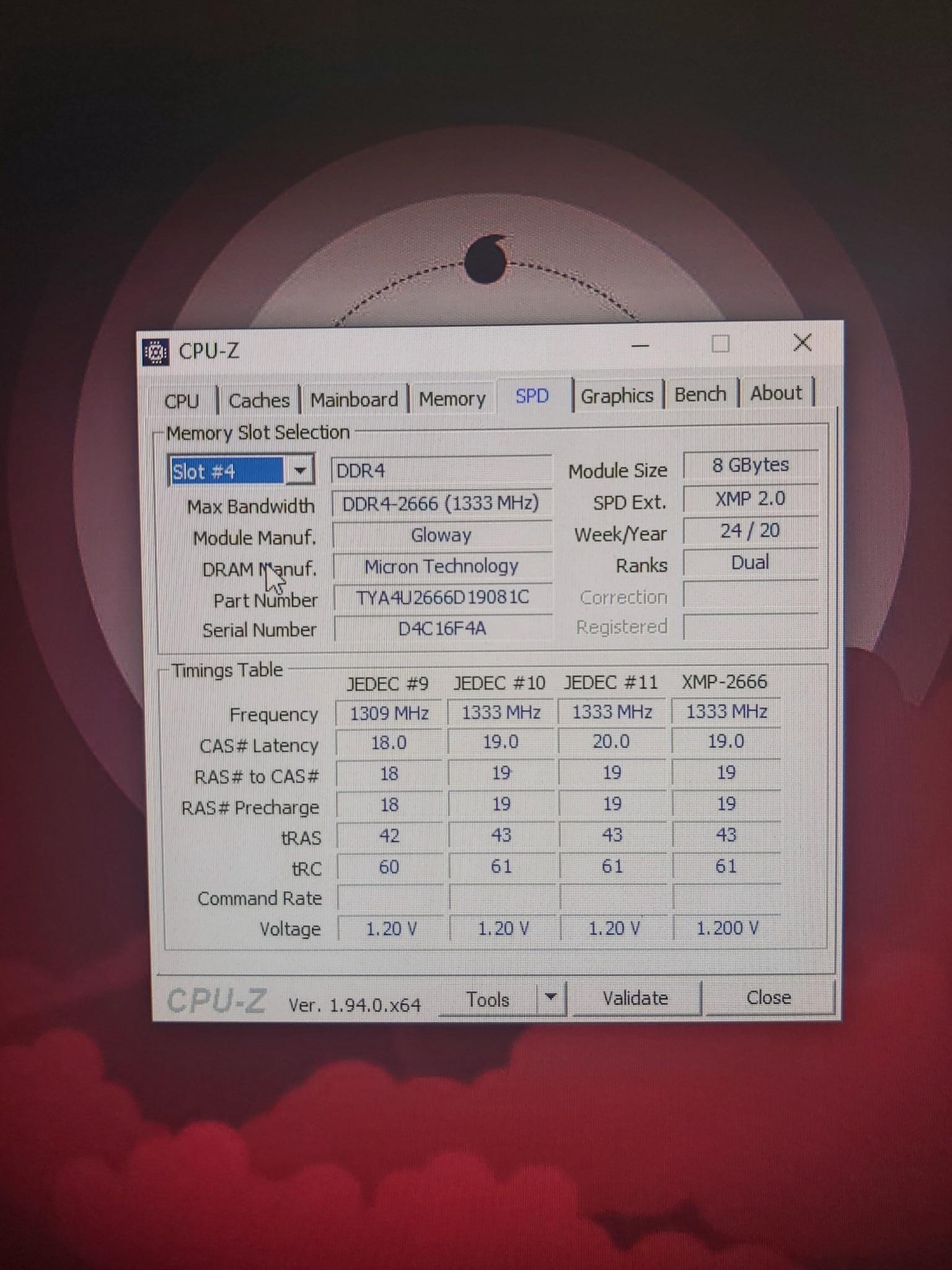Click the JEDEC #9 column header

tap(387, 684)
